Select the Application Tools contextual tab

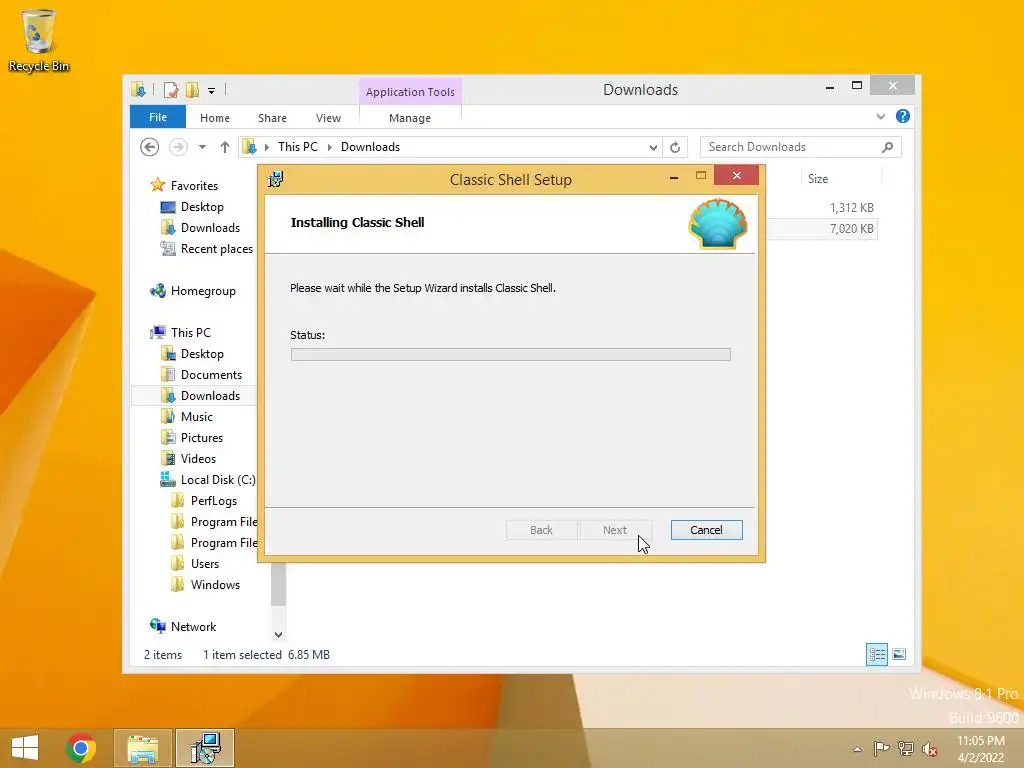410,92
